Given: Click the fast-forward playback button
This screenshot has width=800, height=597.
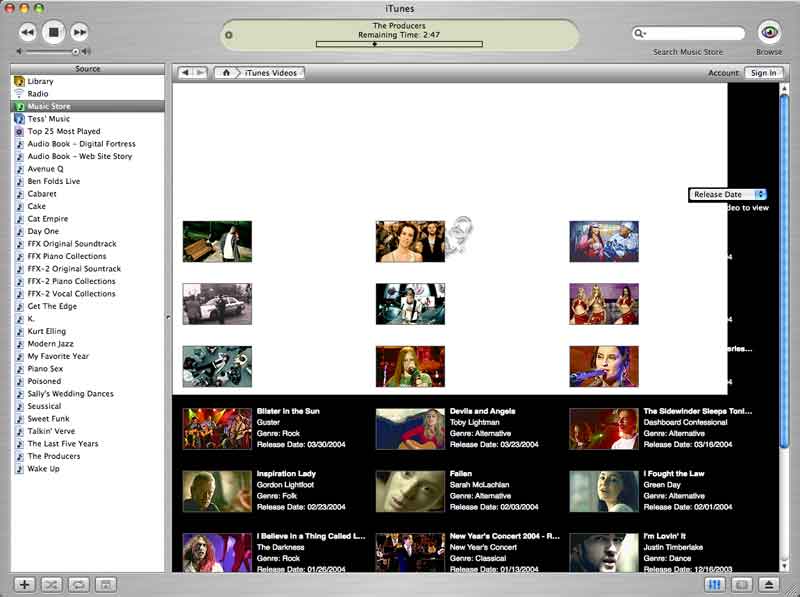Looking at the screenshot, I should coord(80,33).
